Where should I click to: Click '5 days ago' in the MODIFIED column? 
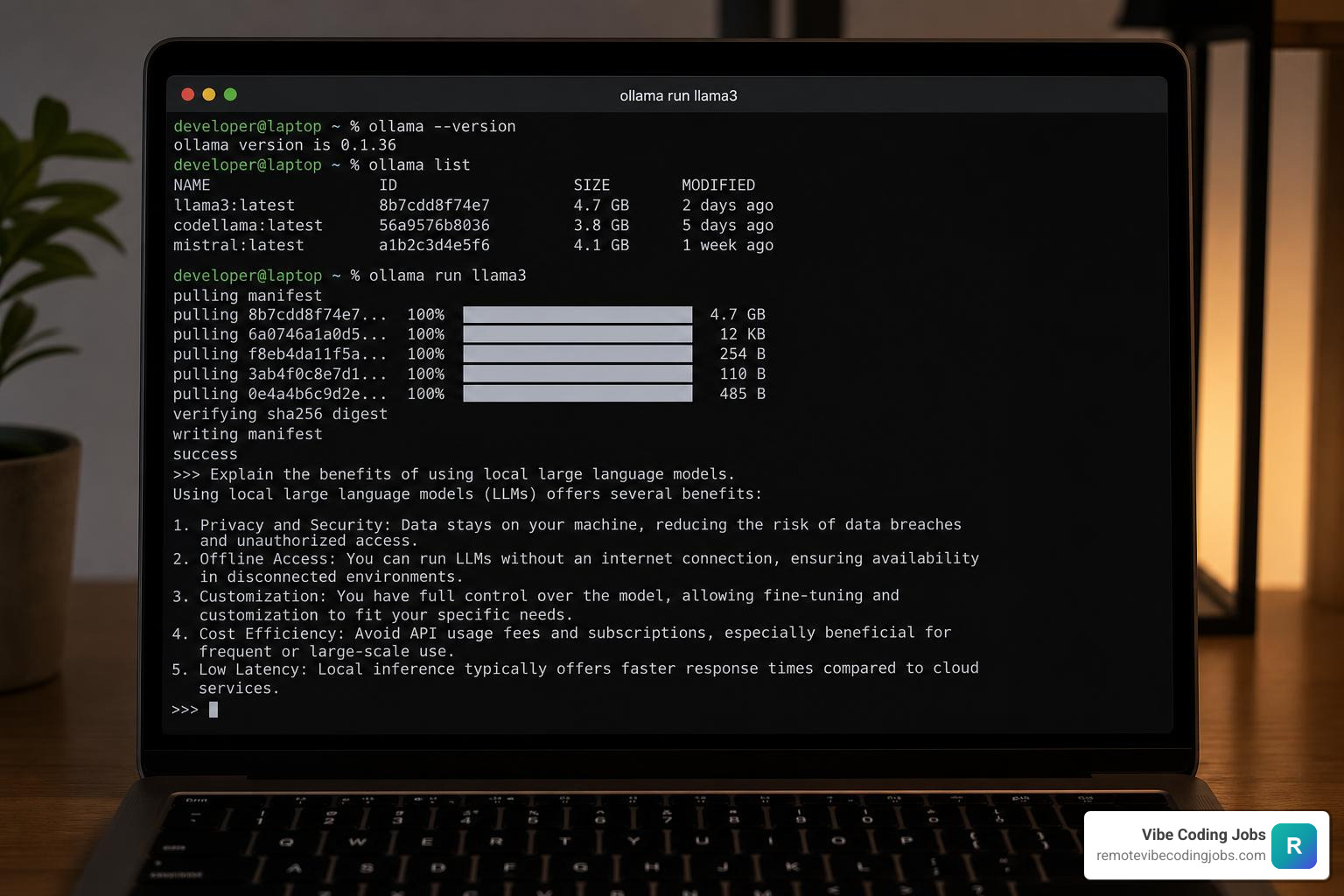pos(728,226)
